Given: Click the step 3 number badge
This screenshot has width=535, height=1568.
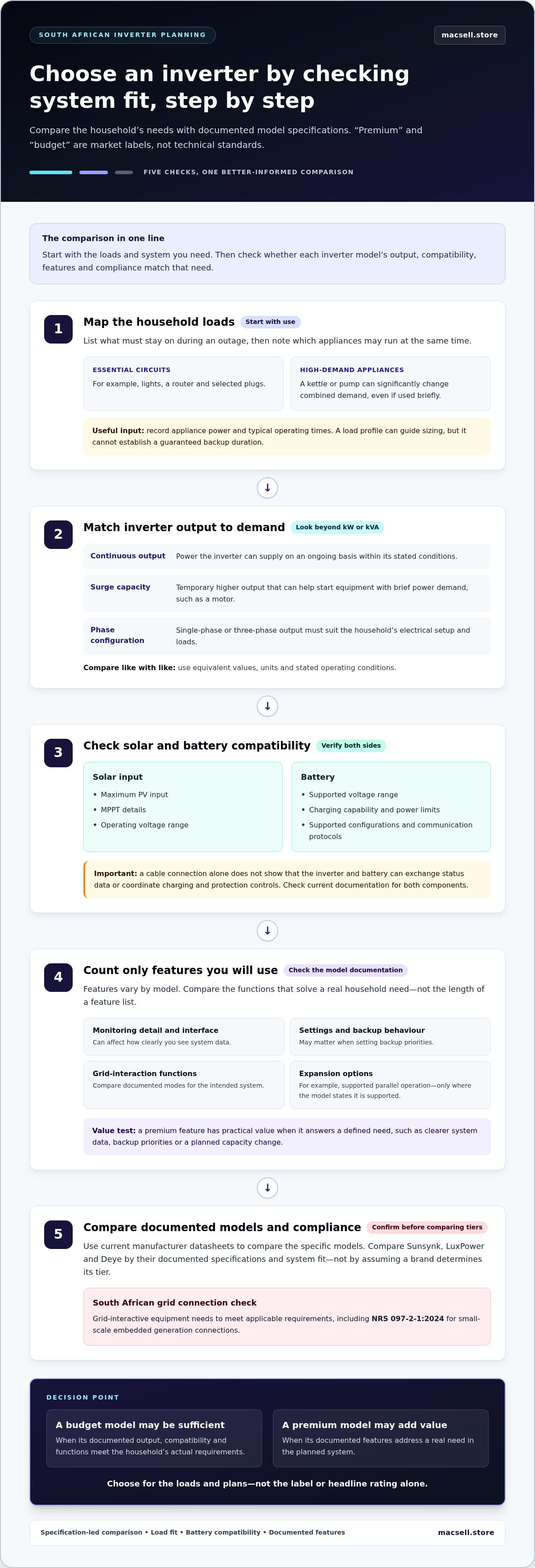Looking at the screenshot, I should click(x=58, y=753).
